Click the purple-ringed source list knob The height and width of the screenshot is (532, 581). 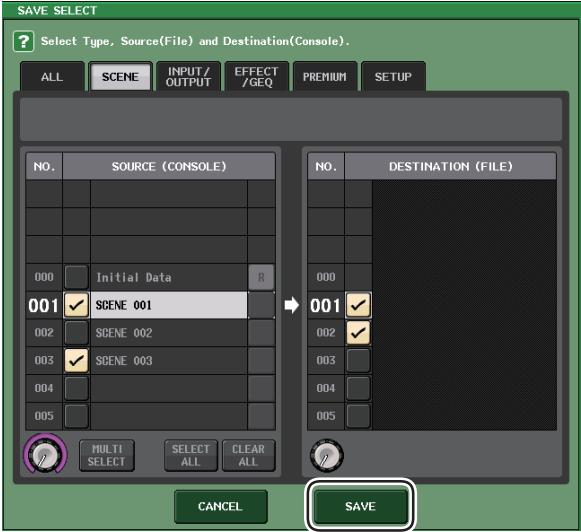pyautogui.click(x=45, y=454)
